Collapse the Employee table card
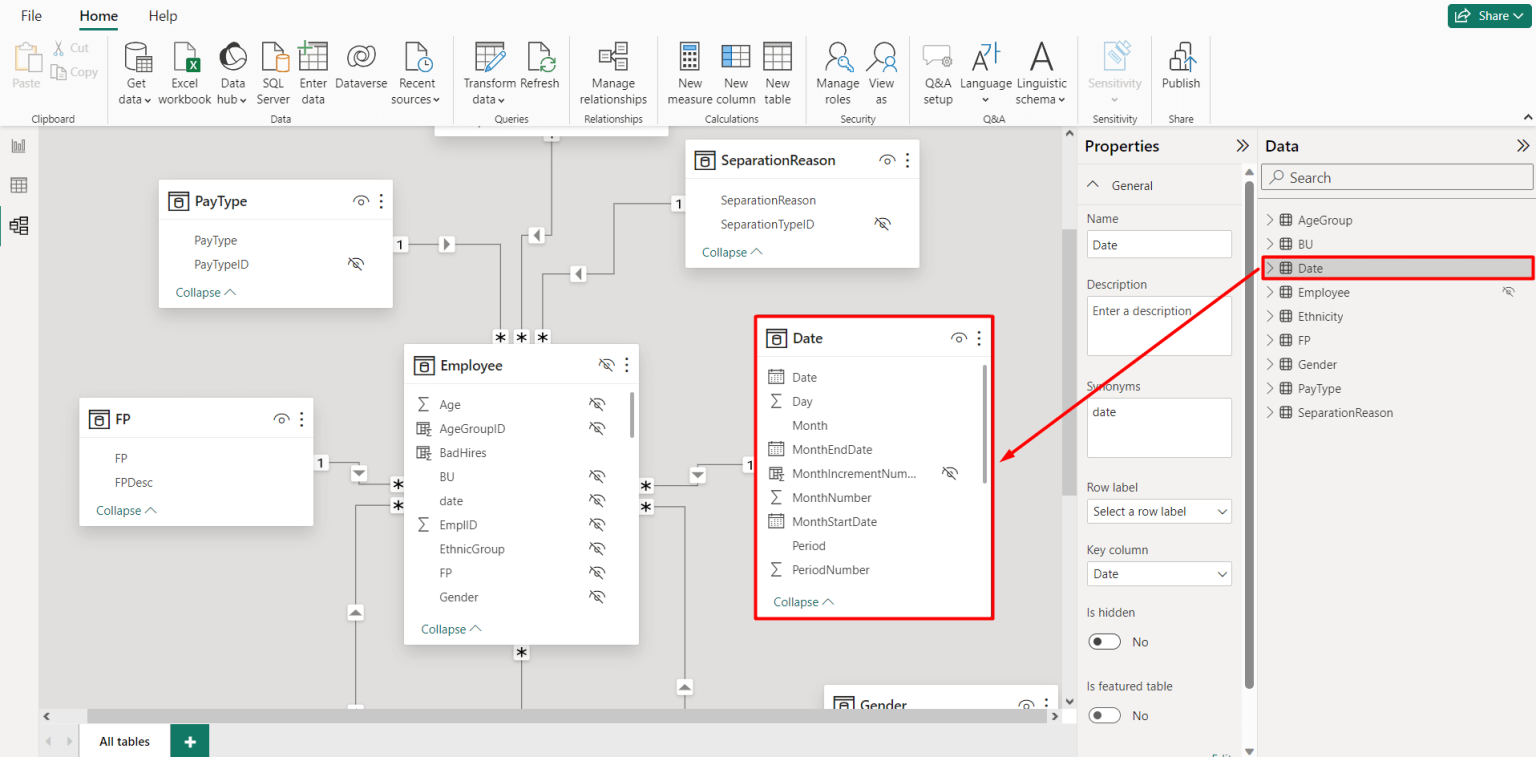This screenshot has width=1536, height=757. 450,628
